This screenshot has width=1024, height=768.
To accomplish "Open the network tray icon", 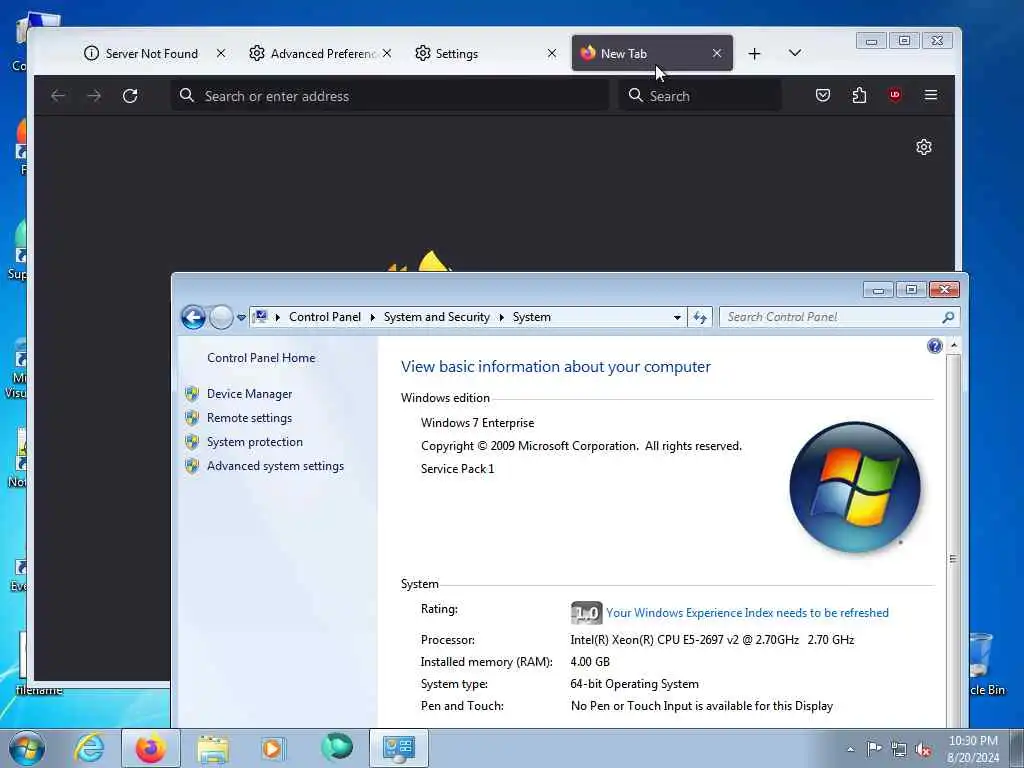I will tap(899, 750).
